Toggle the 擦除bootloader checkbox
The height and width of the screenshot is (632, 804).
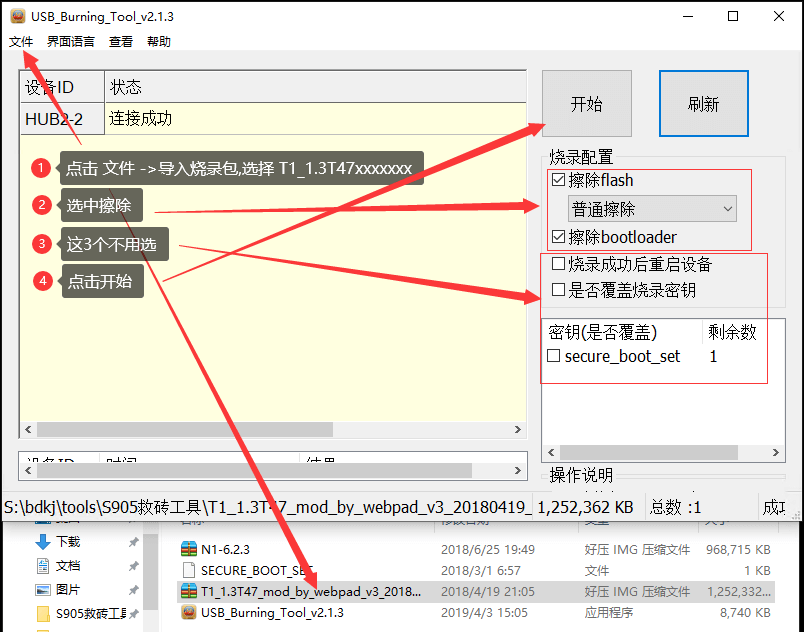[558, 237]
